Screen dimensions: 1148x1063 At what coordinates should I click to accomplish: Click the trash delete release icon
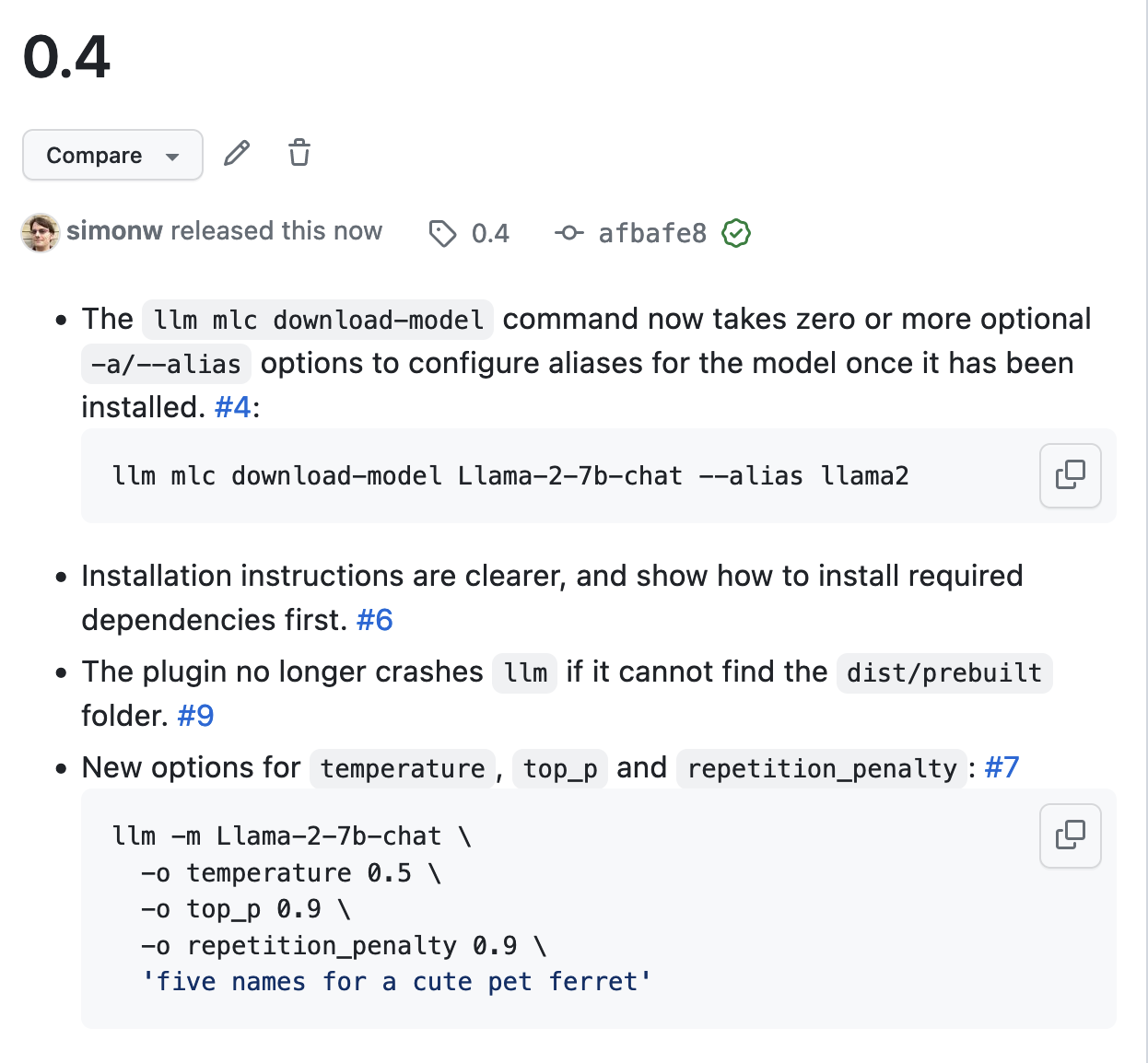299,153
